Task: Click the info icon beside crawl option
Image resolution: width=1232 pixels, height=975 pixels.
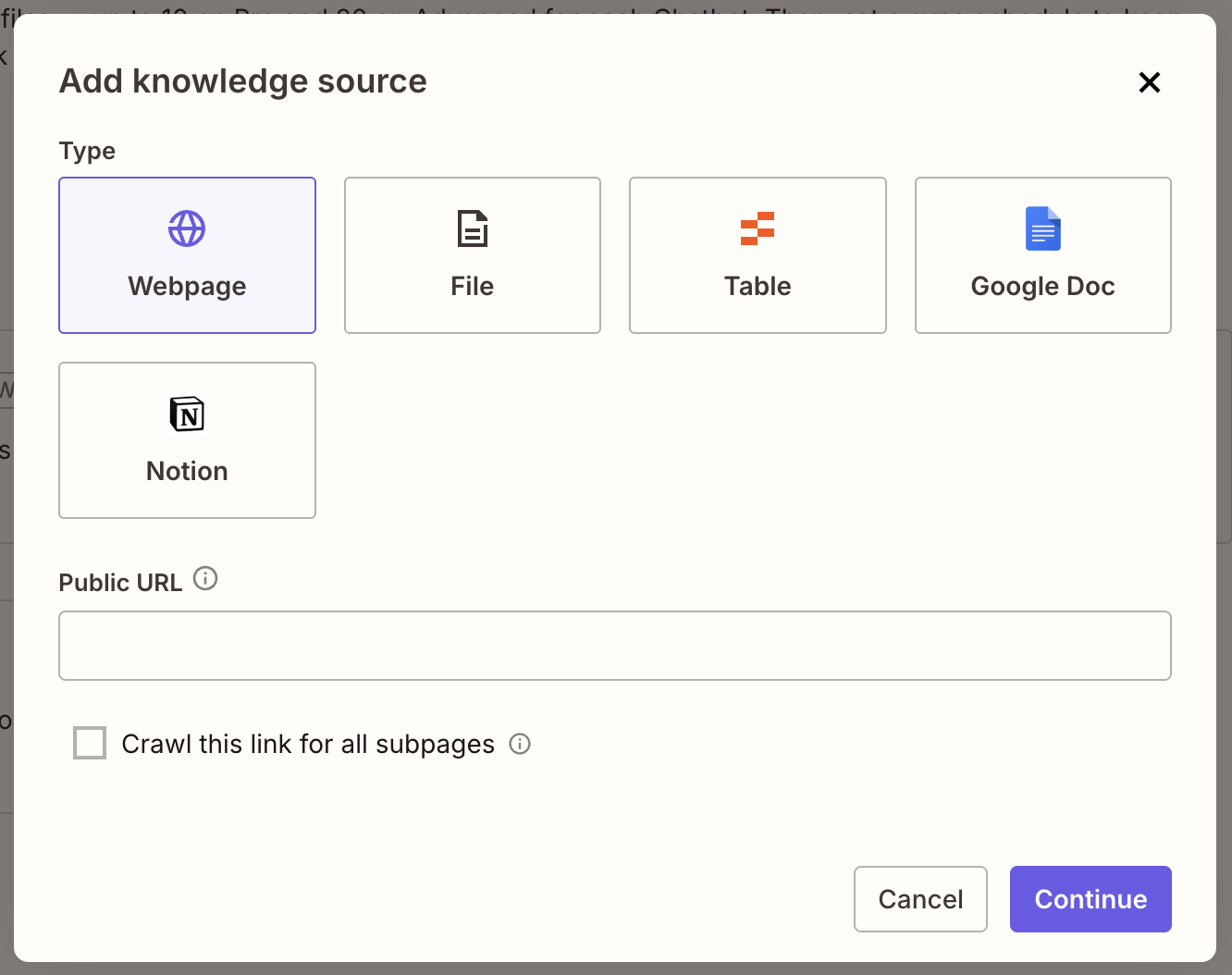Action: (x=520, y=744)
